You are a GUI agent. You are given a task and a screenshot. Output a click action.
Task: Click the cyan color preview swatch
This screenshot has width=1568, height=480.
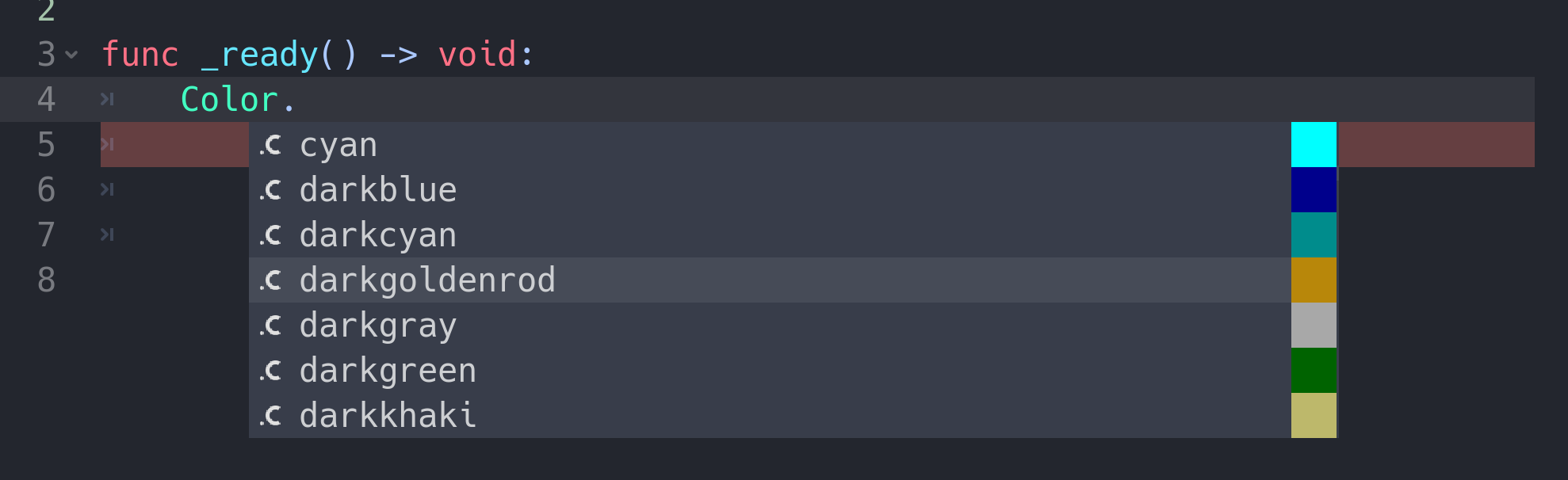click(1314, 145)
